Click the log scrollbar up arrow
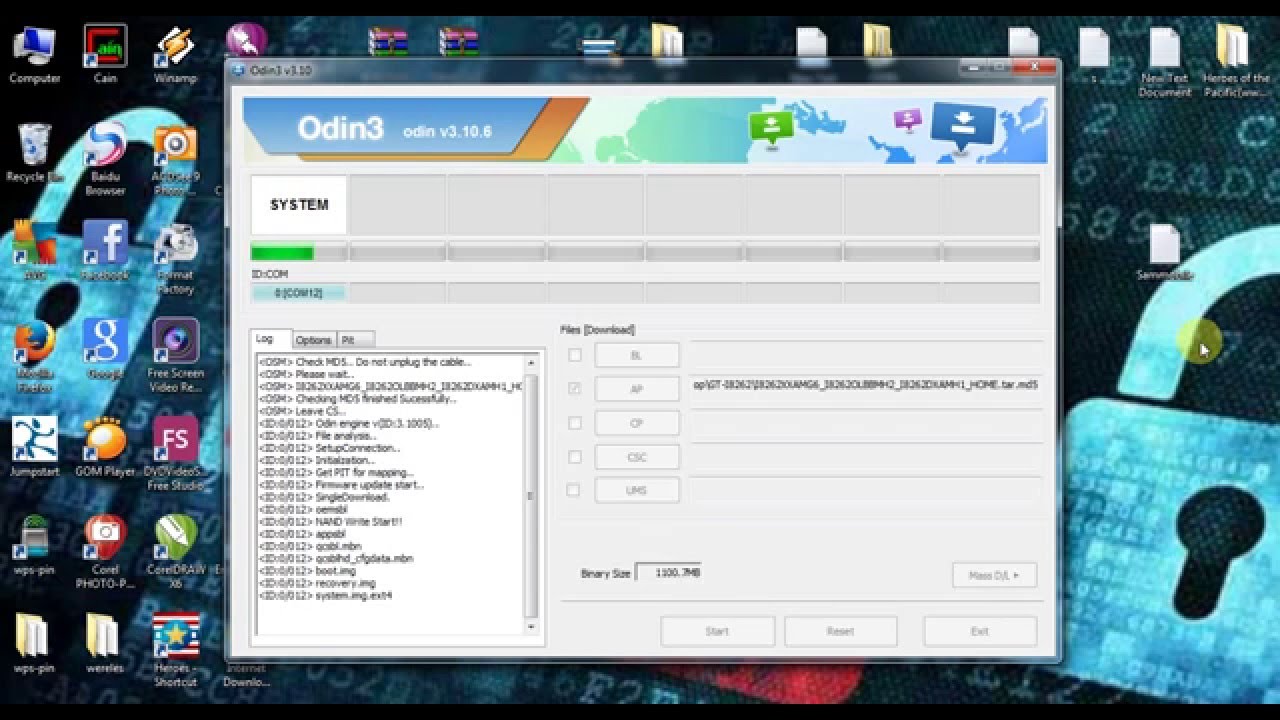 point(531,362)
